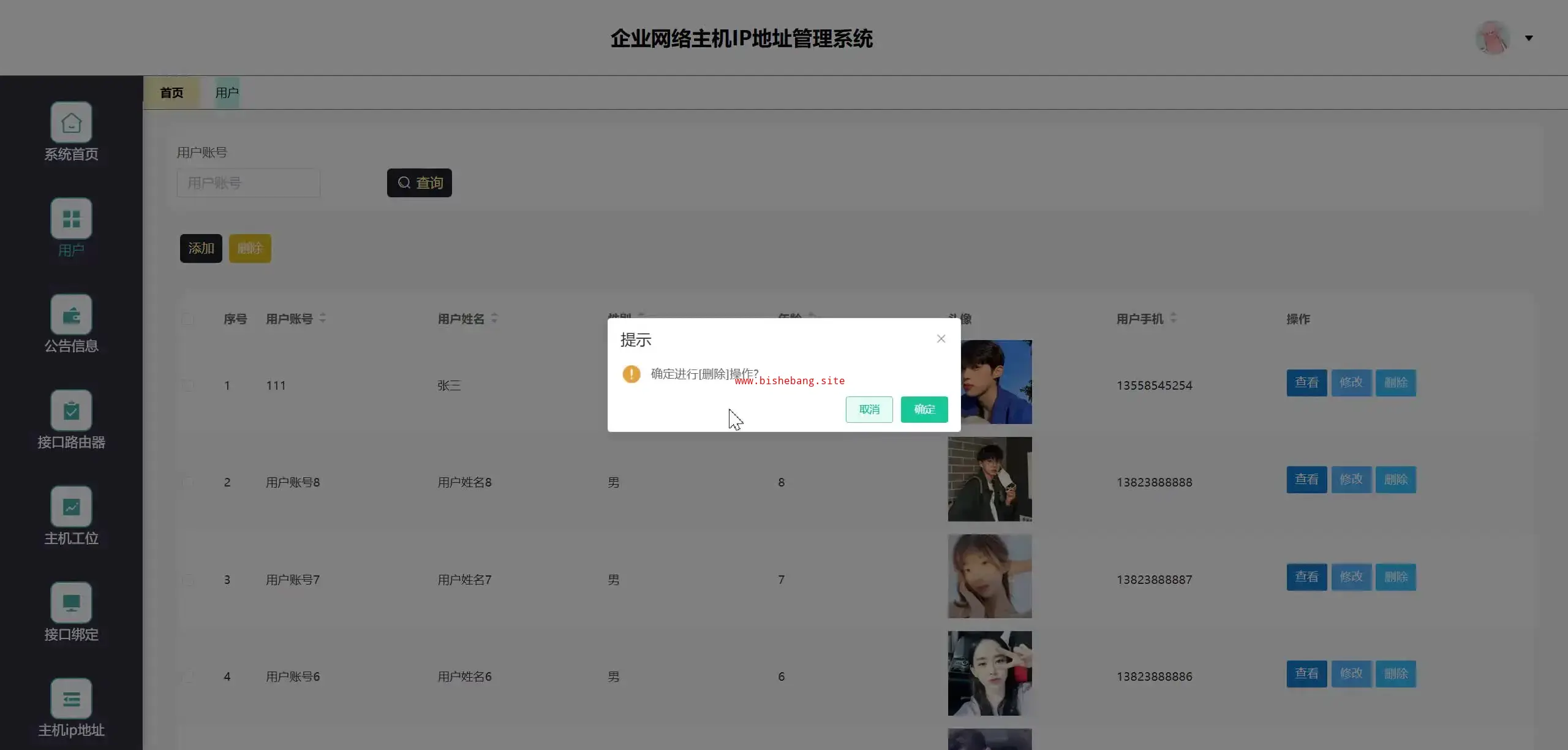Check the checkbox for row 用户账号8
Screen dimensions: 1568x750
point(187,482)
